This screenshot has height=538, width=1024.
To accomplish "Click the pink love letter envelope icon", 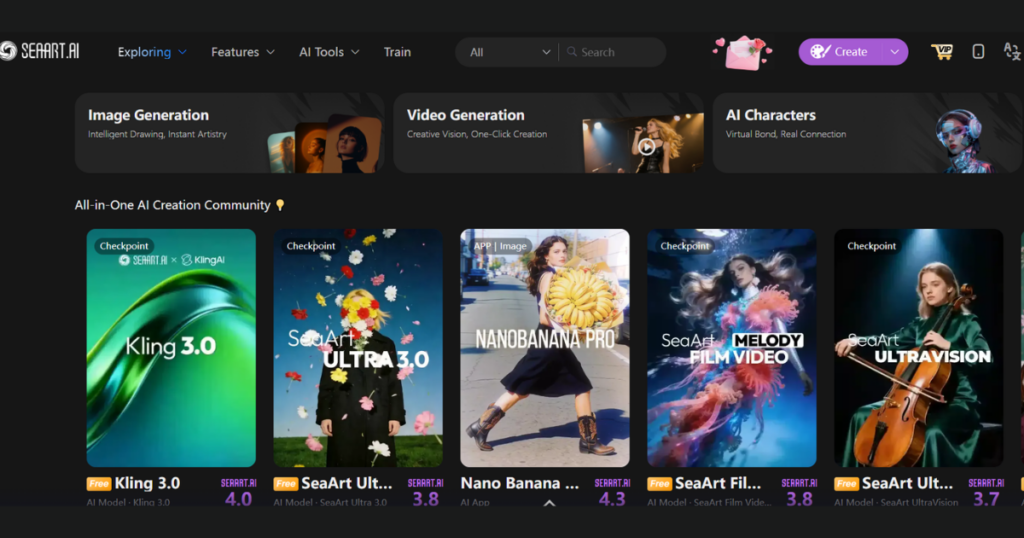I will [x=742, y=53].
